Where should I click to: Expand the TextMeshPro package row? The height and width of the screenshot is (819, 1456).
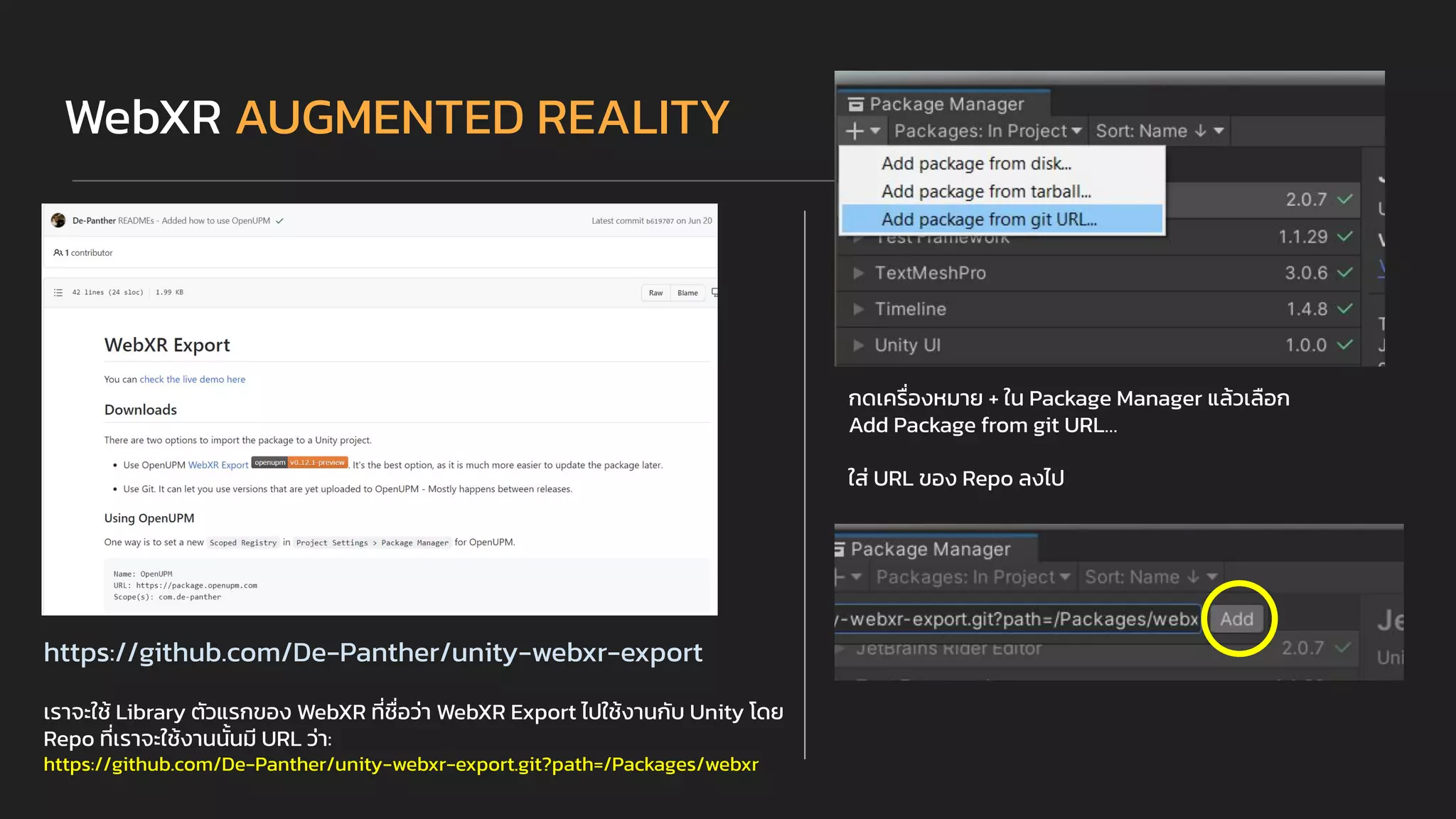coord(858,273)
